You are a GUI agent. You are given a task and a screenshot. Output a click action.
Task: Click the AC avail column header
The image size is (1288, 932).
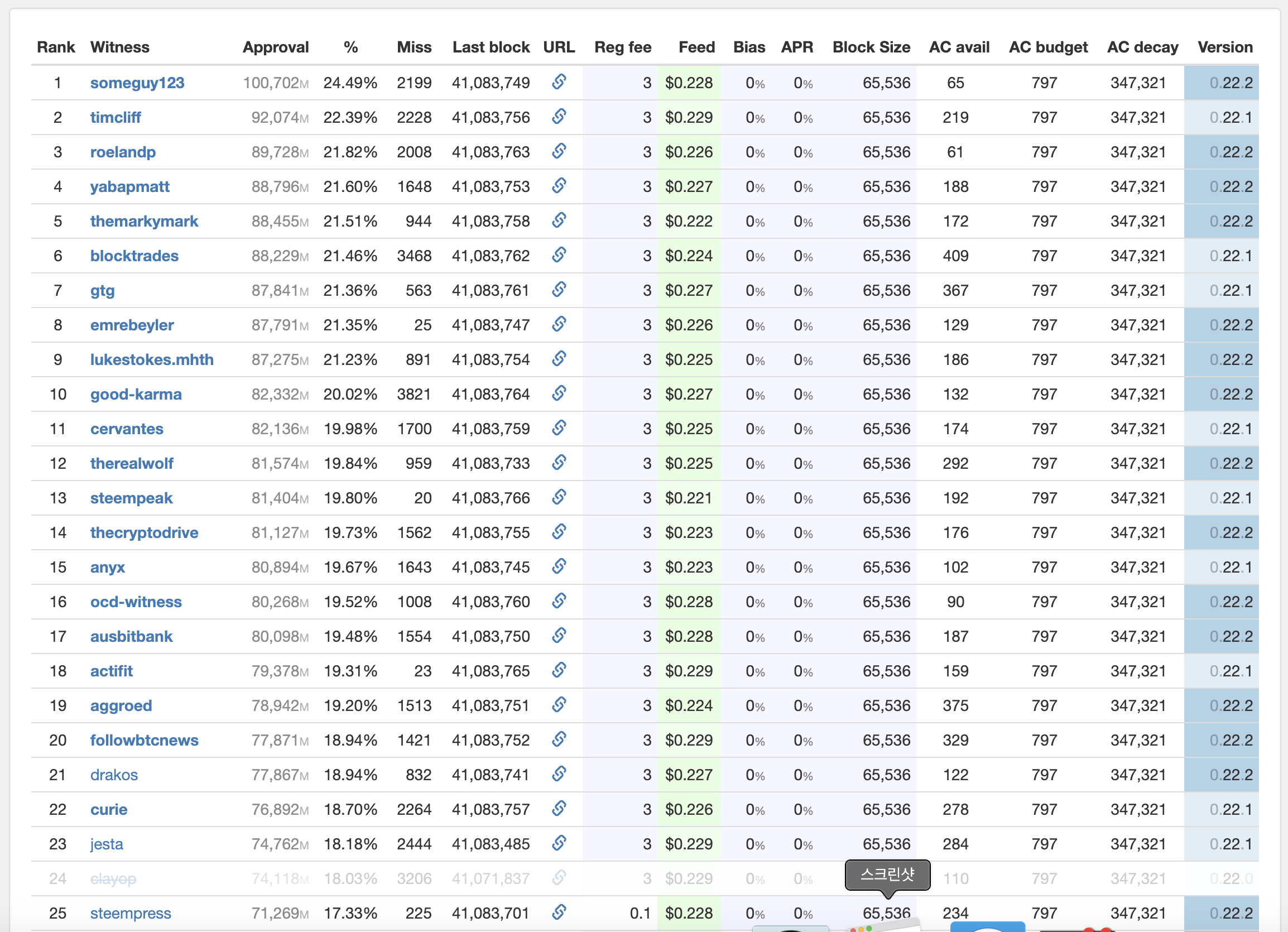click(x=959, y=47)
